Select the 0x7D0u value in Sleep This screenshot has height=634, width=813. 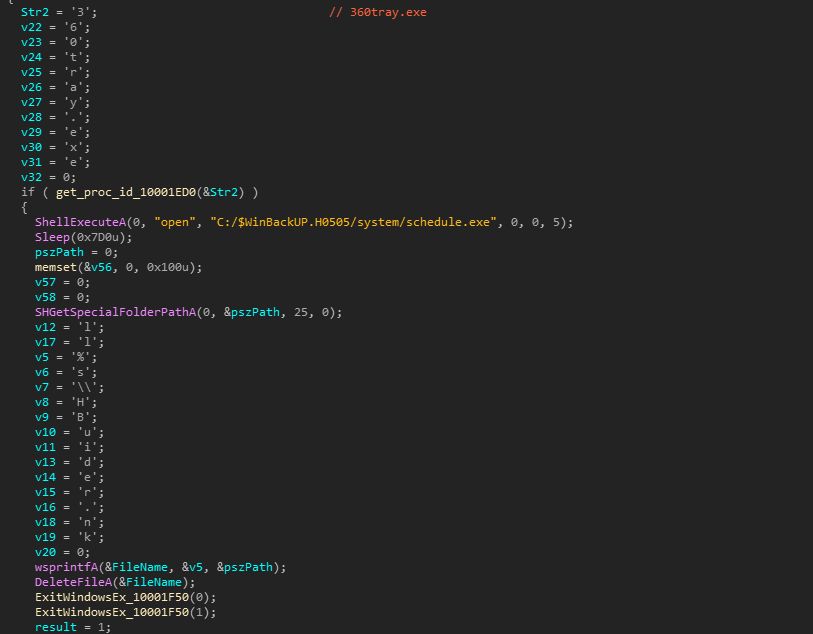98,237
